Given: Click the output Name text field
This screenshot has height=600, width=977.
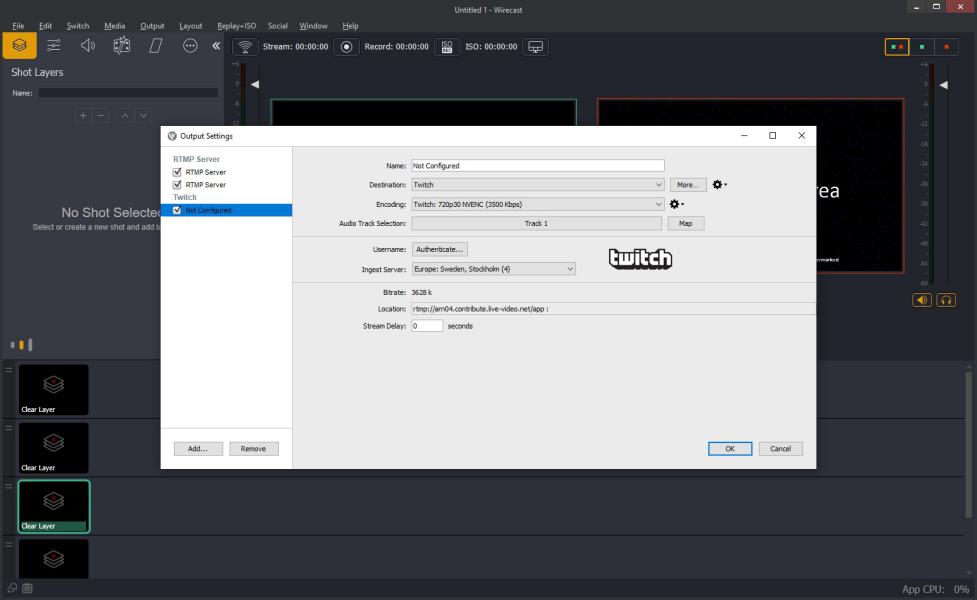Looking at the screenshot, I should click(538, 166).
